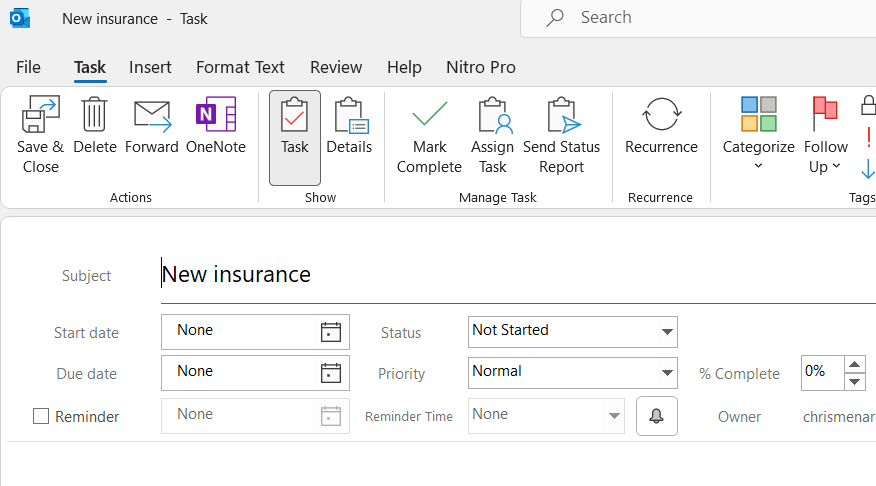Switch to the Review tab
This screenshot has width=876, height=486.
click(336, 68)
